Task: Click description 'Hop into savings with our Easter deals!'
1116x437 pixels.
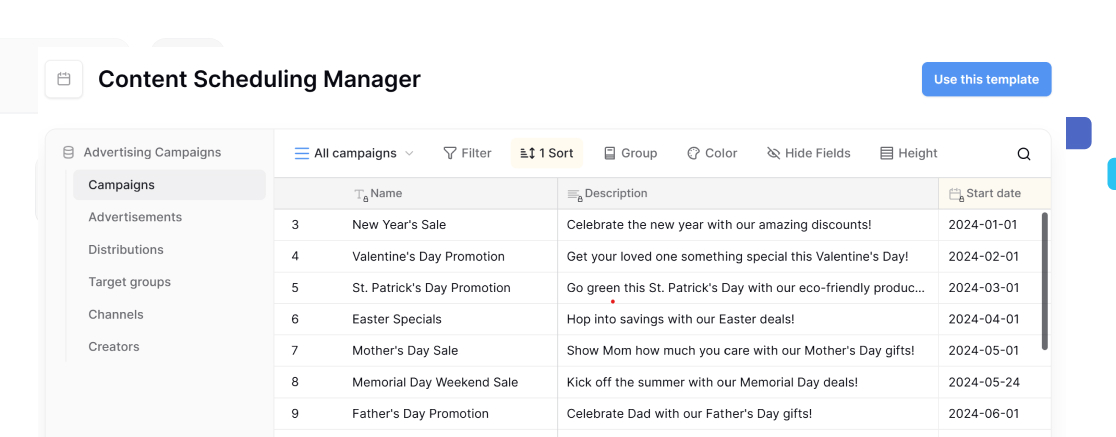Action: coord(680,320)
